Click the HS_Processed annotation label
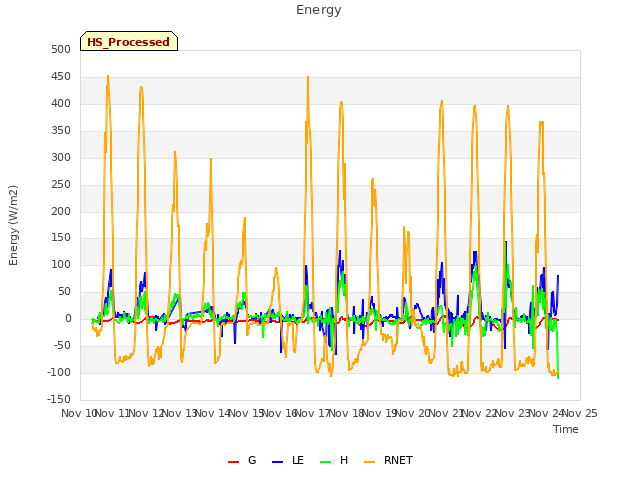This screenshot has width=640, height=480. click(x=129, y=42)
